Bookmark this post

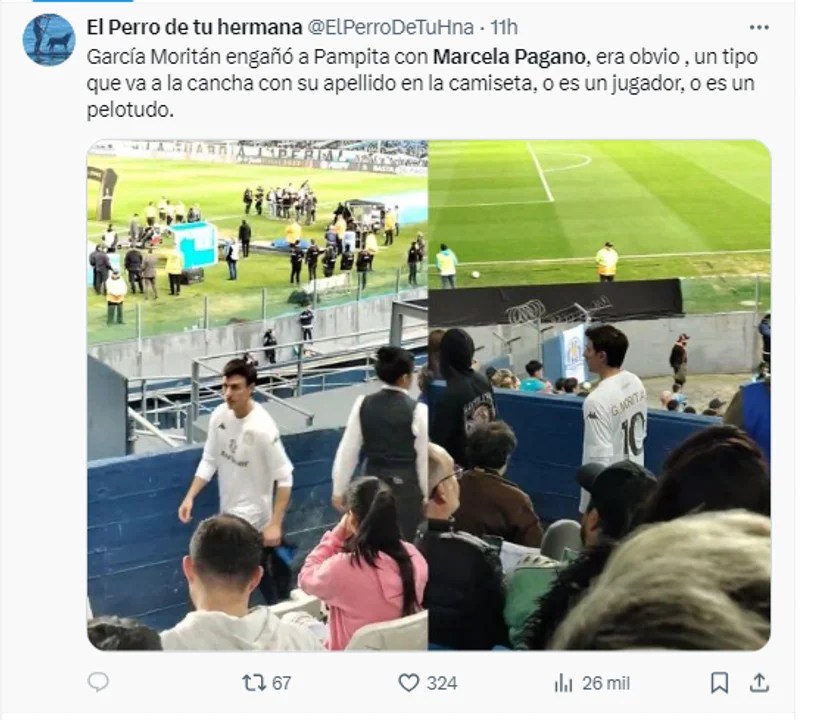(x=719, y=683)
